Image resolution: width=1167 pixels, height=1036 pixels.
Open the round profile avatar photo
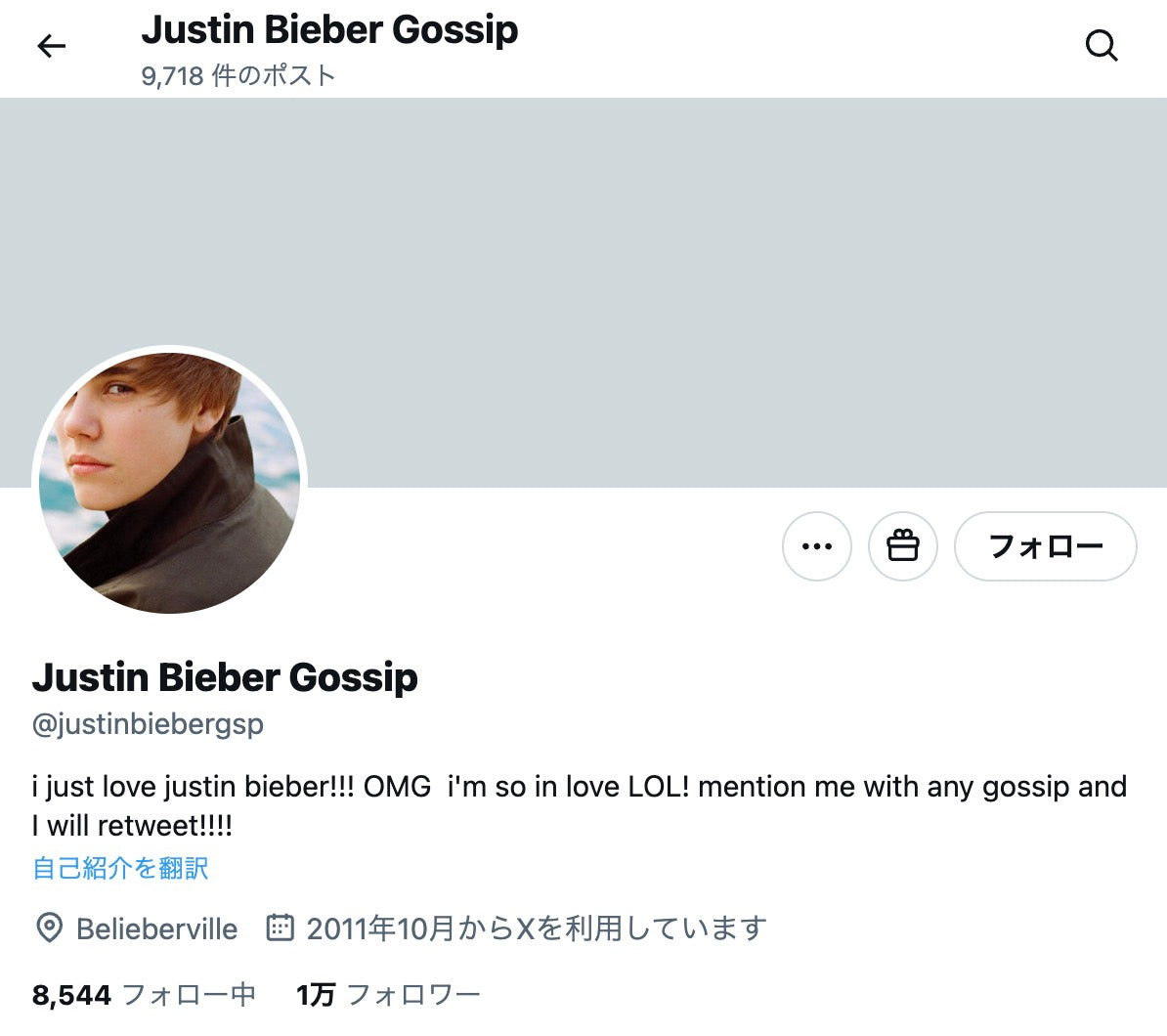coord(170,483)
